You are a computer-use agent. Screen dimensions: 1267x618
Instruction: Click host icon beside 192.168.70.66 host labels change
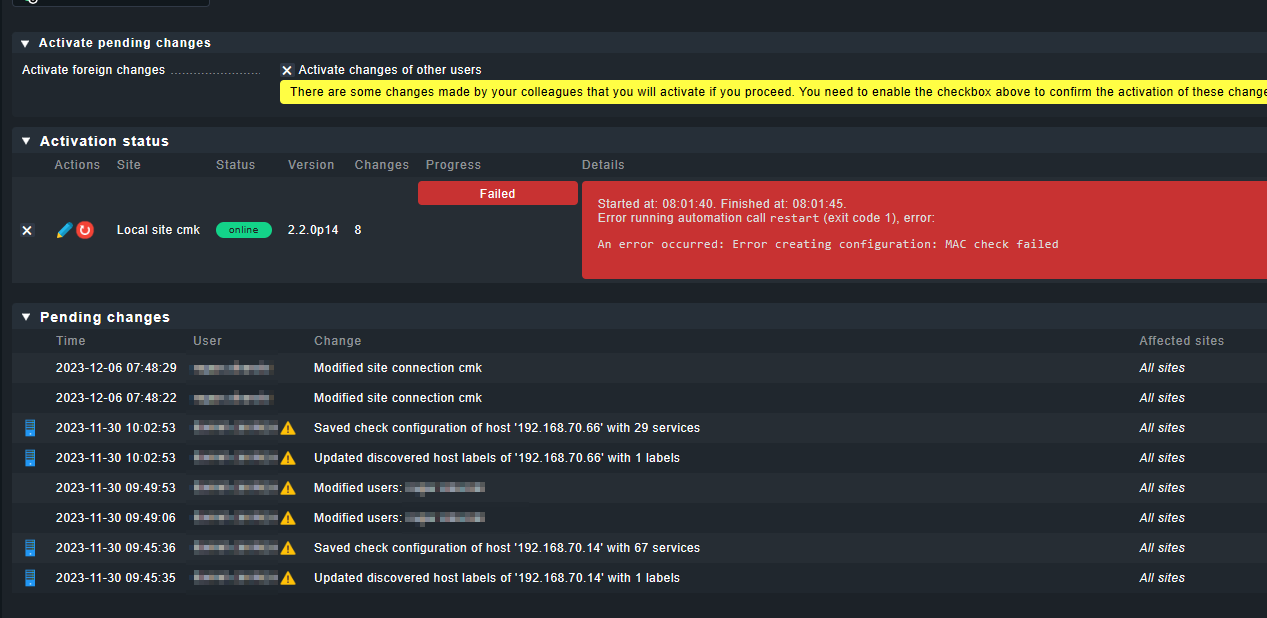click(30, 458)
